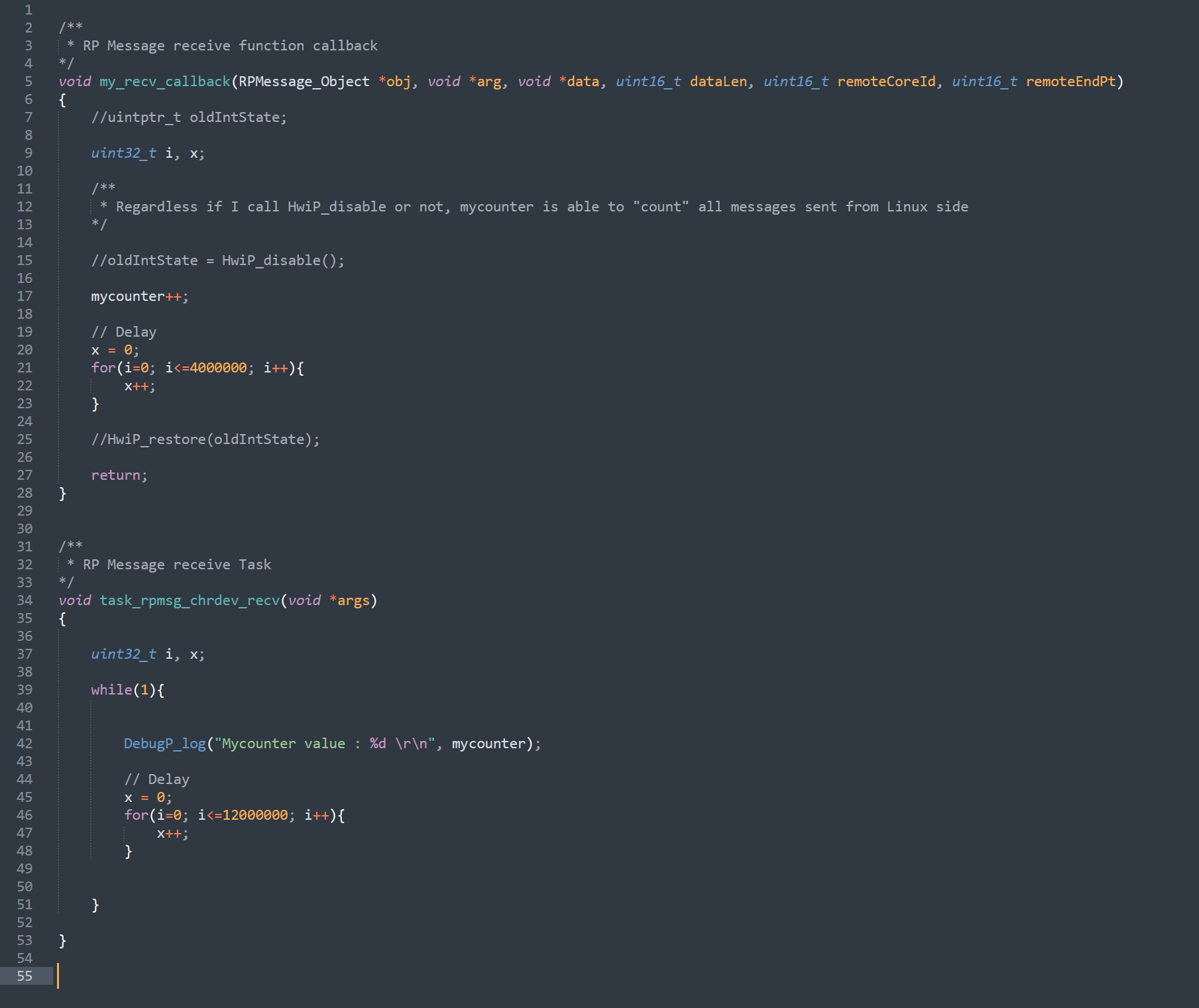The height and width of the screenshot is (1008, 1199).
Task: Click line number 5 in the gutter
Action: [x=29, y=81]
